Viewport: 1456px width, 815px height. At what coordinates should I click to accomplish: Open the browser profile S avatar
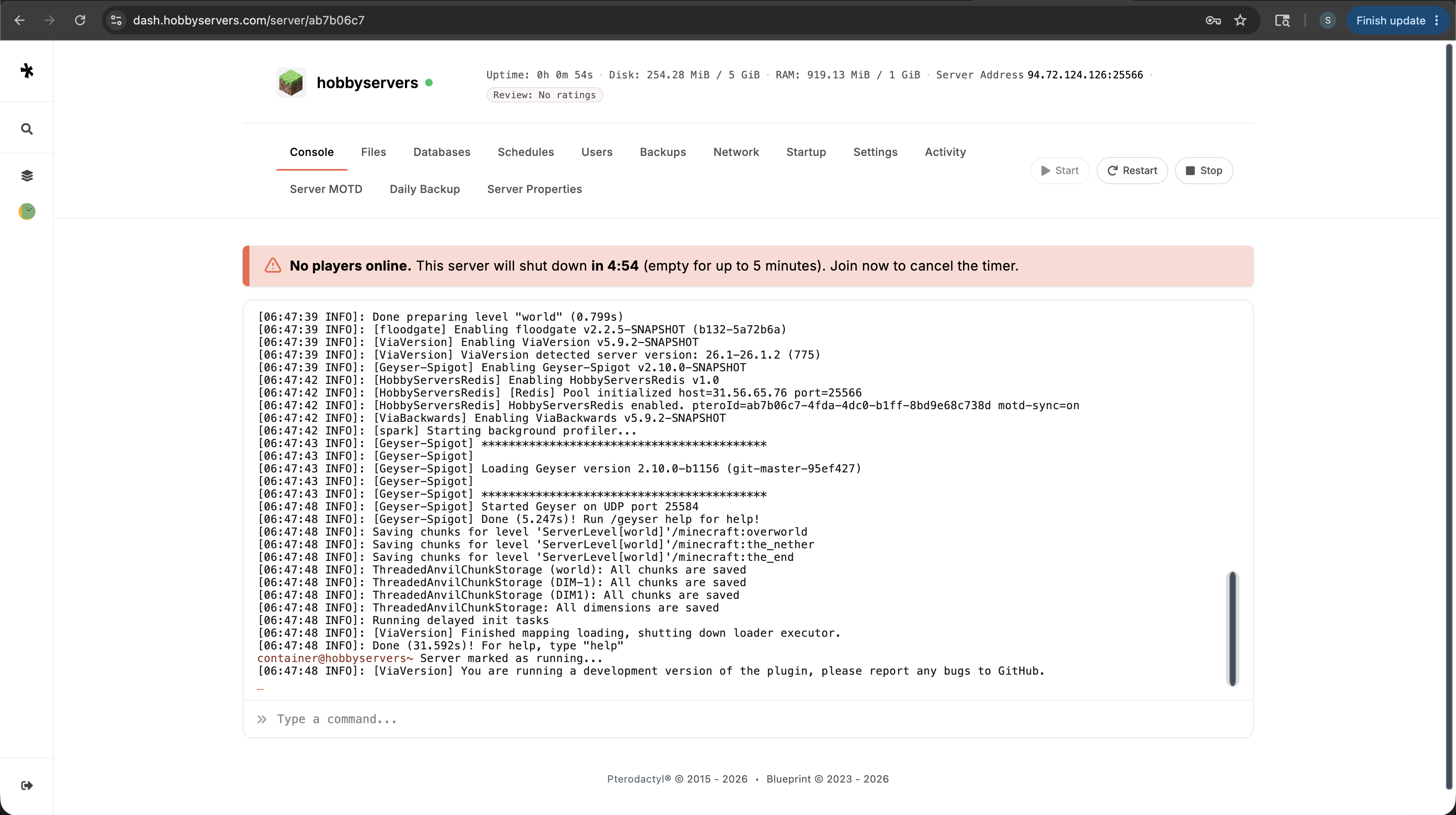(x=1328, y=20)
